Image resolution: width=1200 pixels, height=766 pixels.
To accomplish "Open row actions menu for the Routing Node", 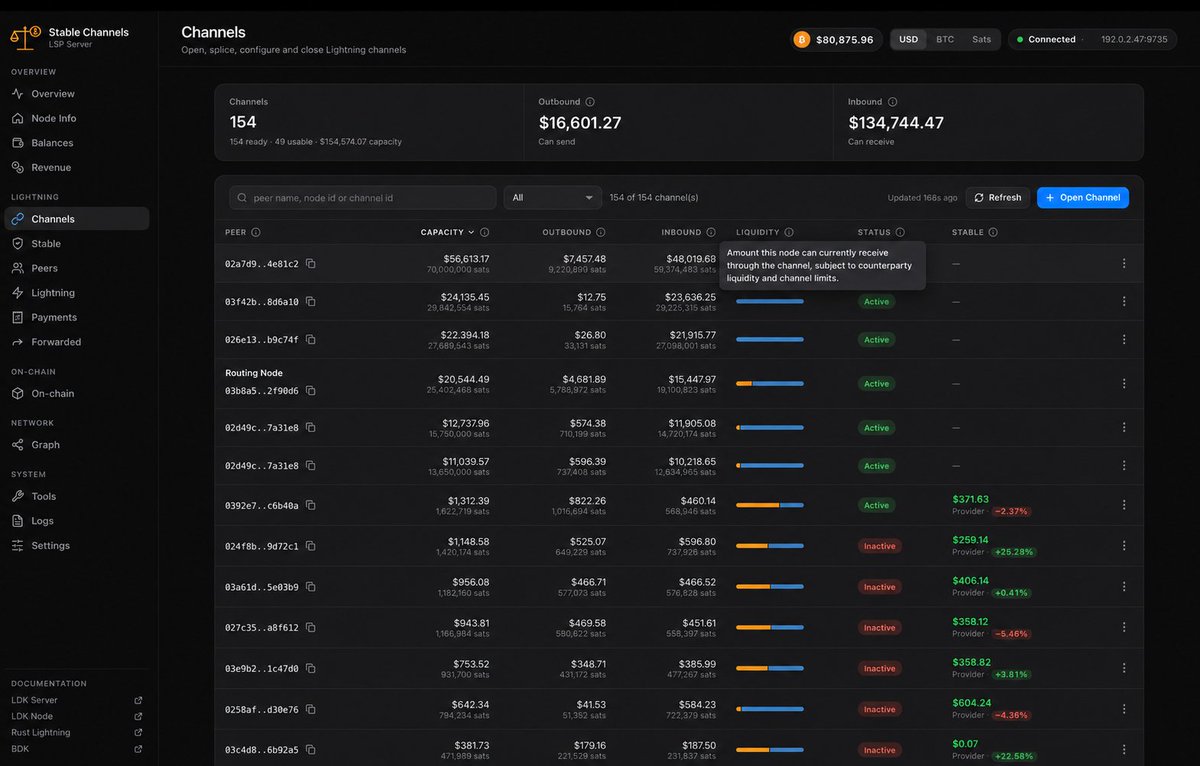I will (x=1124, y=384).
